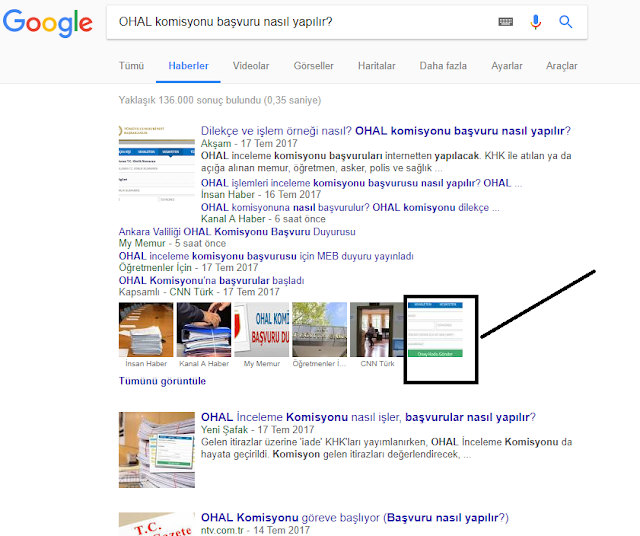Open the Kanal A Haber folders thumbnail
640x536 pixels.
coord(204,329)
